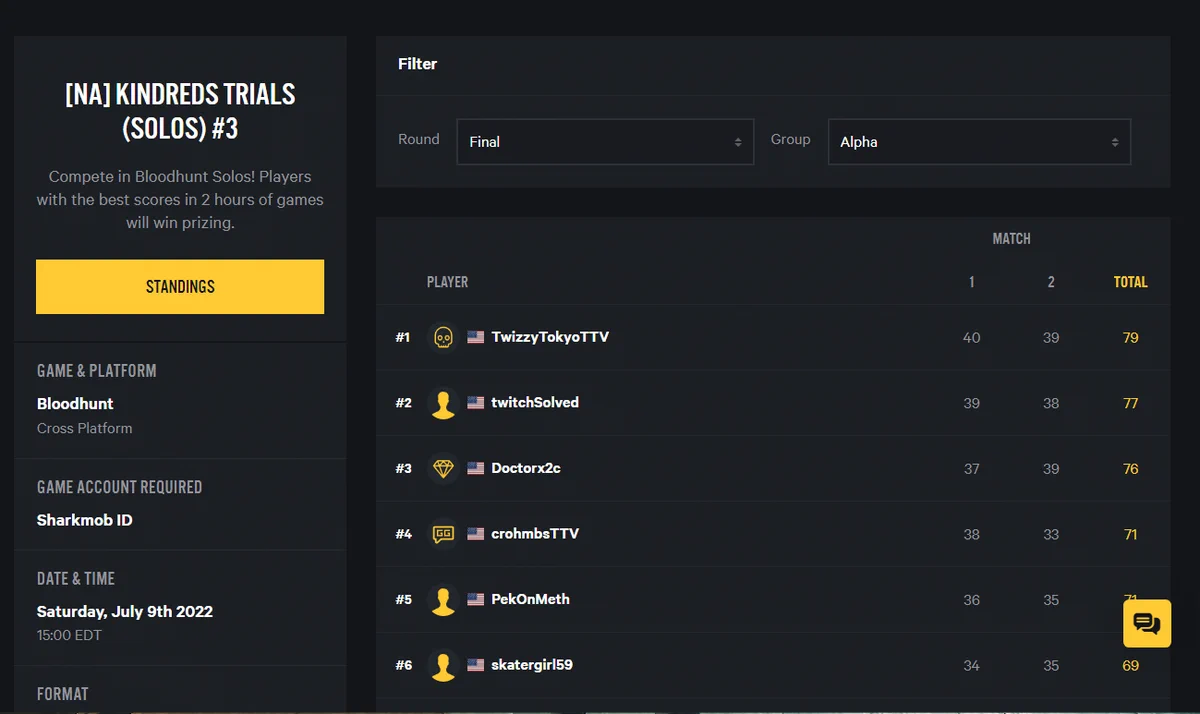1200x714 pixels.
Task: Click the US flag next to TwizzyTokyoTTV
Action: [x=476, y=338]
